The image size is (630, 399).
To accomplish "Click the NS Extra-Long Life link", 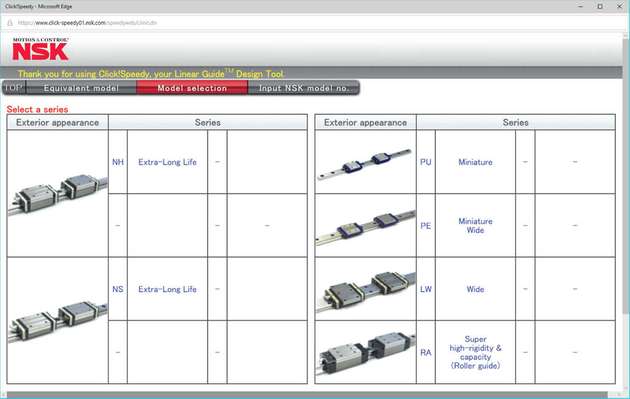I will click(x=167, y=289).
